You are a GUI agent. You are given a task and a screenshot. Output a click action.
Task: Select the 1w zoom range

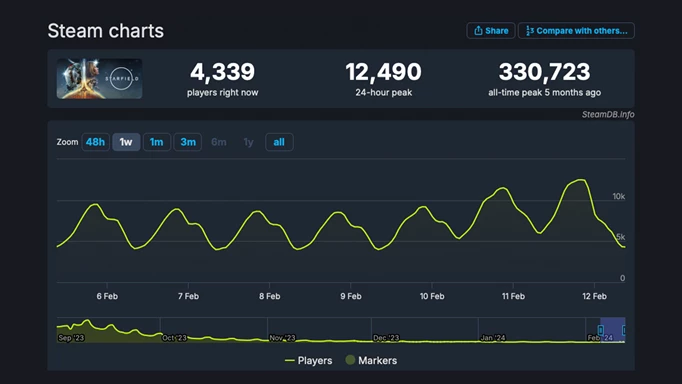pyautogui.click(x=126, y=142)
